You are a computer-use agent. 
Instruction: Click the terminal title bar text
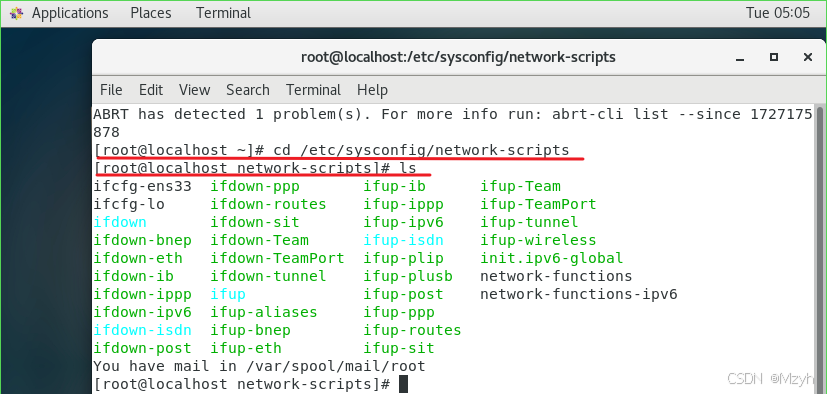pos(458,57)
